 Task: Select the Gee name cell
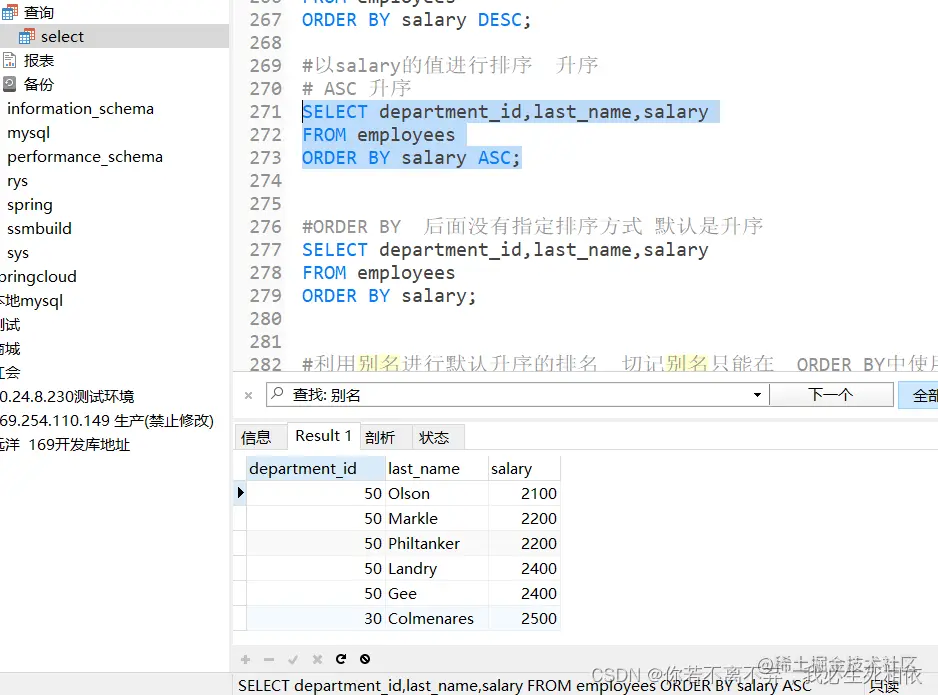click(x=437, y=594)
